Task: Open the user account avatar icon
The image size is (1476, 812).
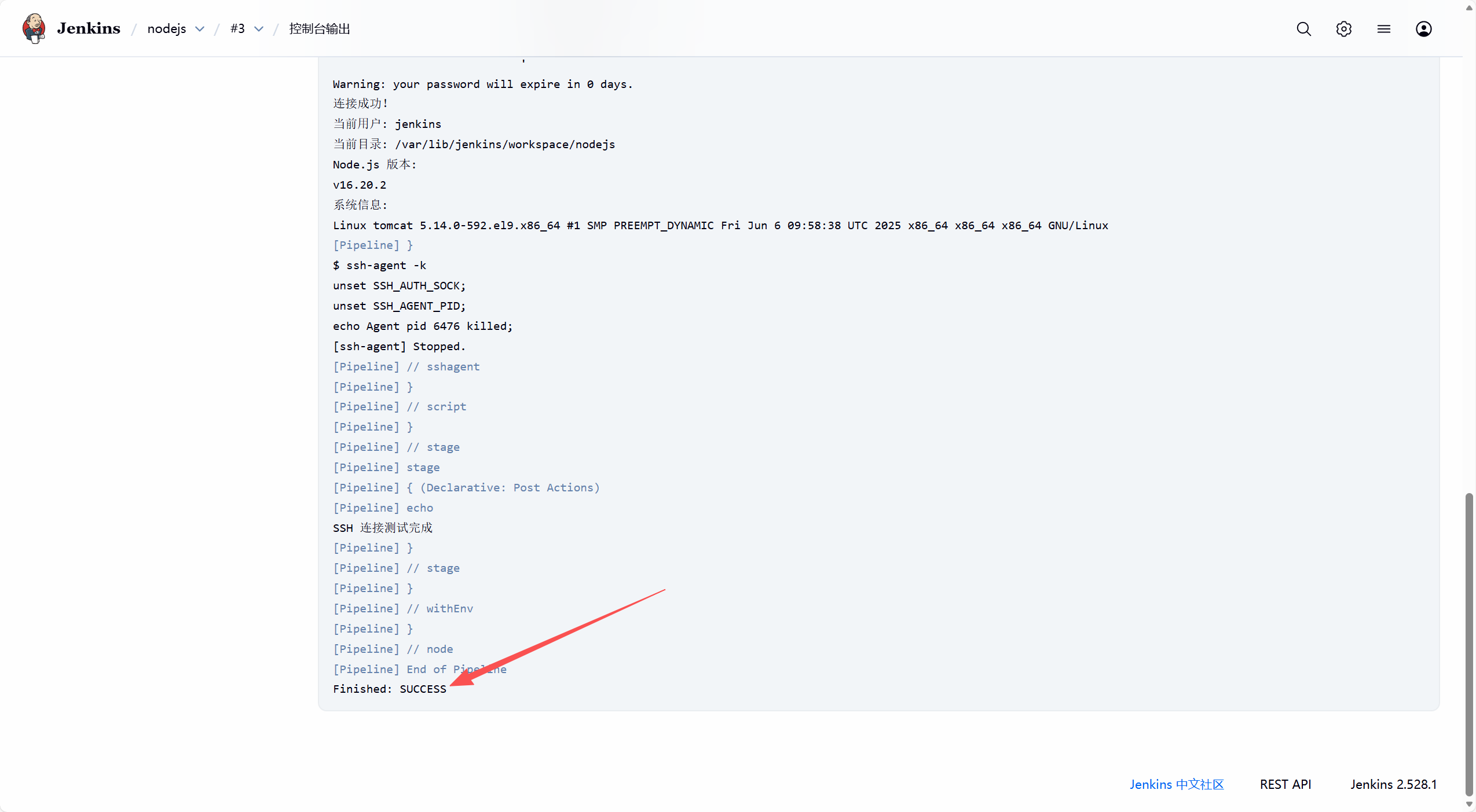Action: pyautogui.click(x=1423, y=29)
